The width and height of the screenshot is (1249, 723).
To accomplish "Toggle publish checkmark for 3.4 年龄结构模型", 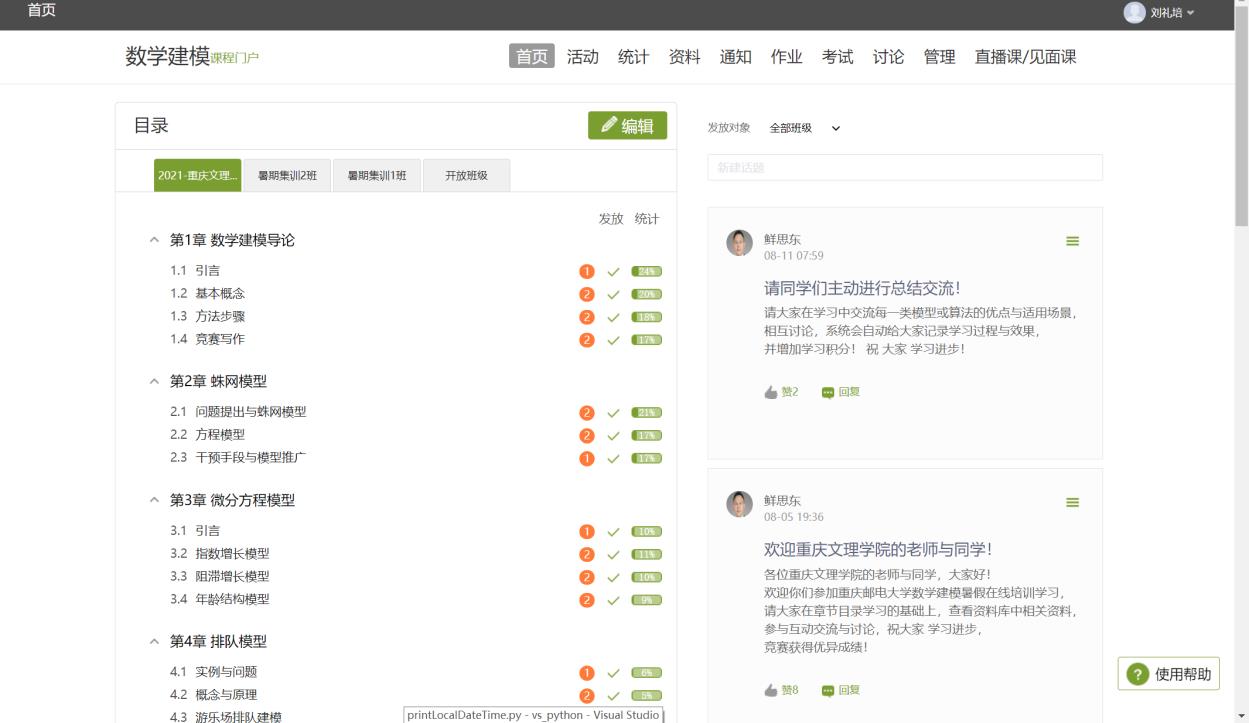I will click(x=614, y=600).
